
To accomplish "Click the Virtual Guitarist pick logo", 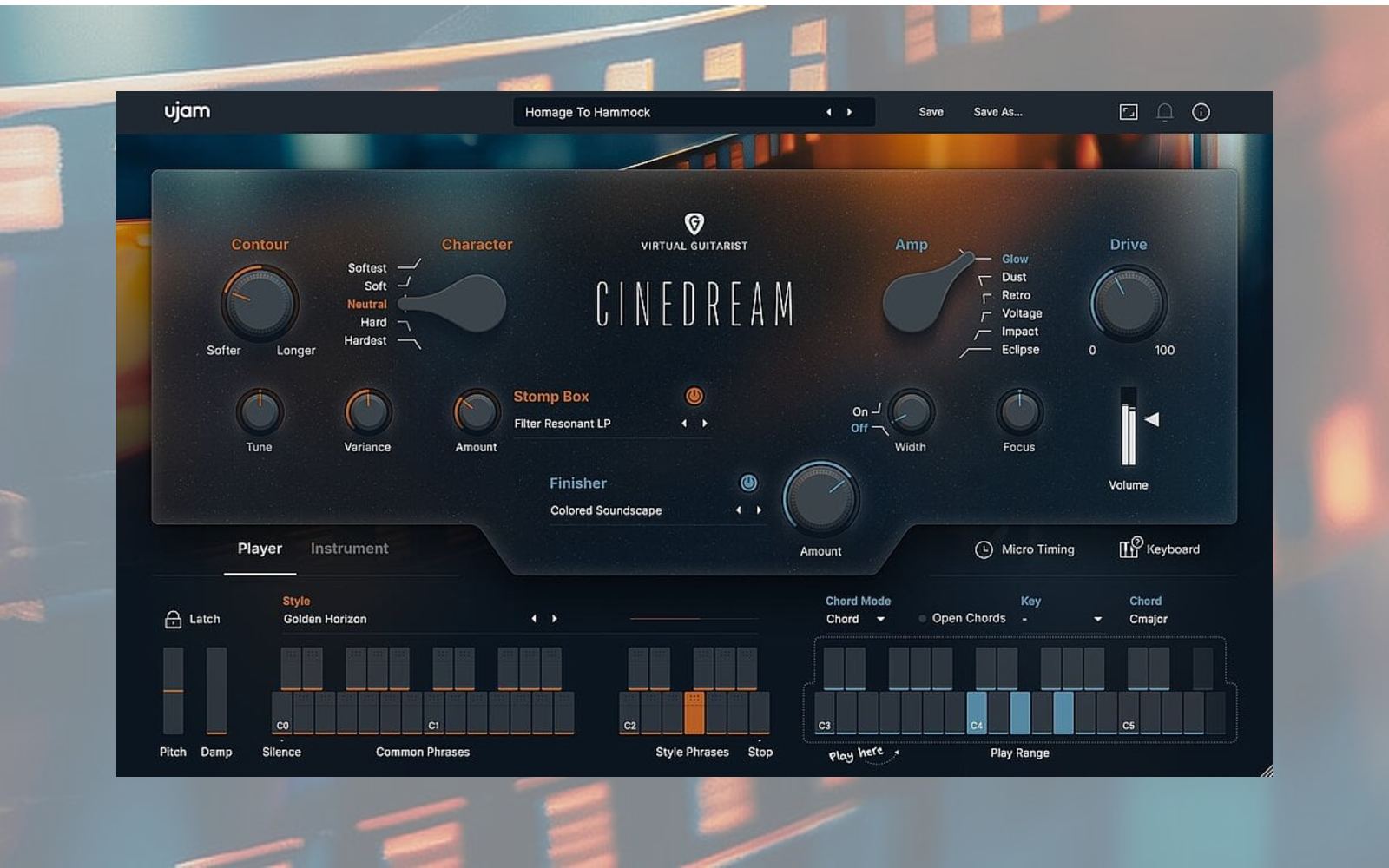I will [694, 224].
